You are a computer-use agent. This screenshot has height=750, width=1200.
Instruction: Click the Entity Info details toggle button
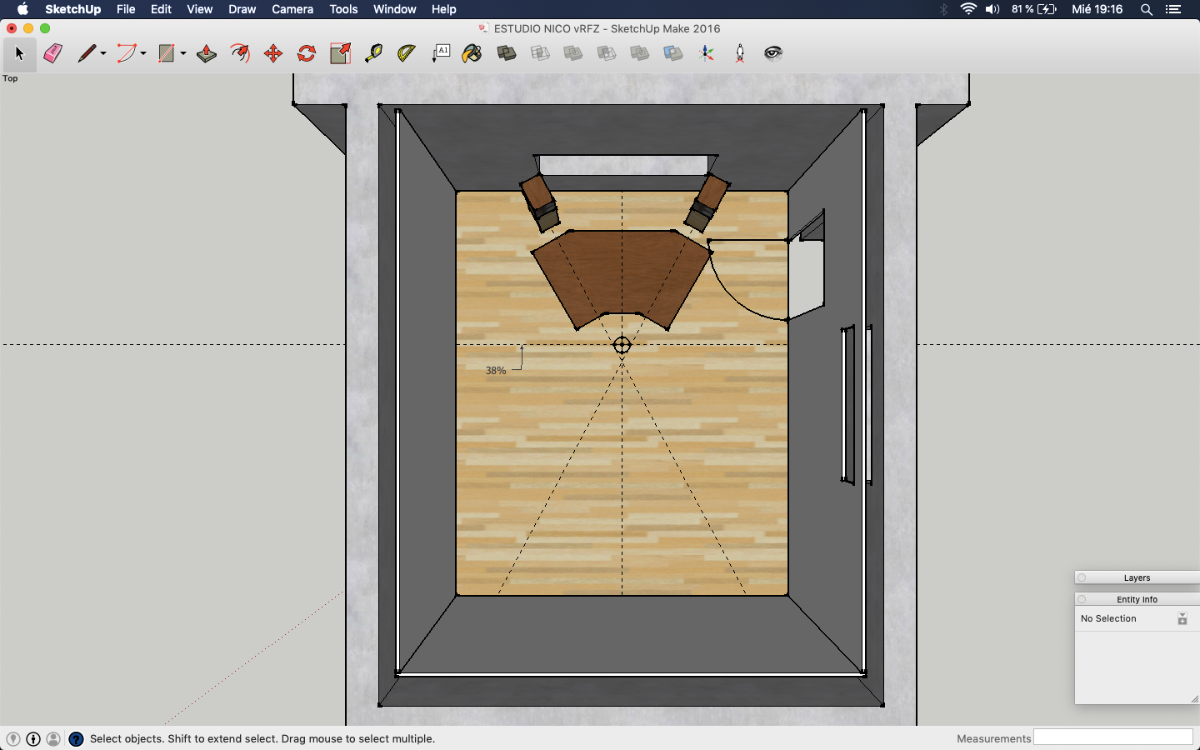coord(1182,619)
